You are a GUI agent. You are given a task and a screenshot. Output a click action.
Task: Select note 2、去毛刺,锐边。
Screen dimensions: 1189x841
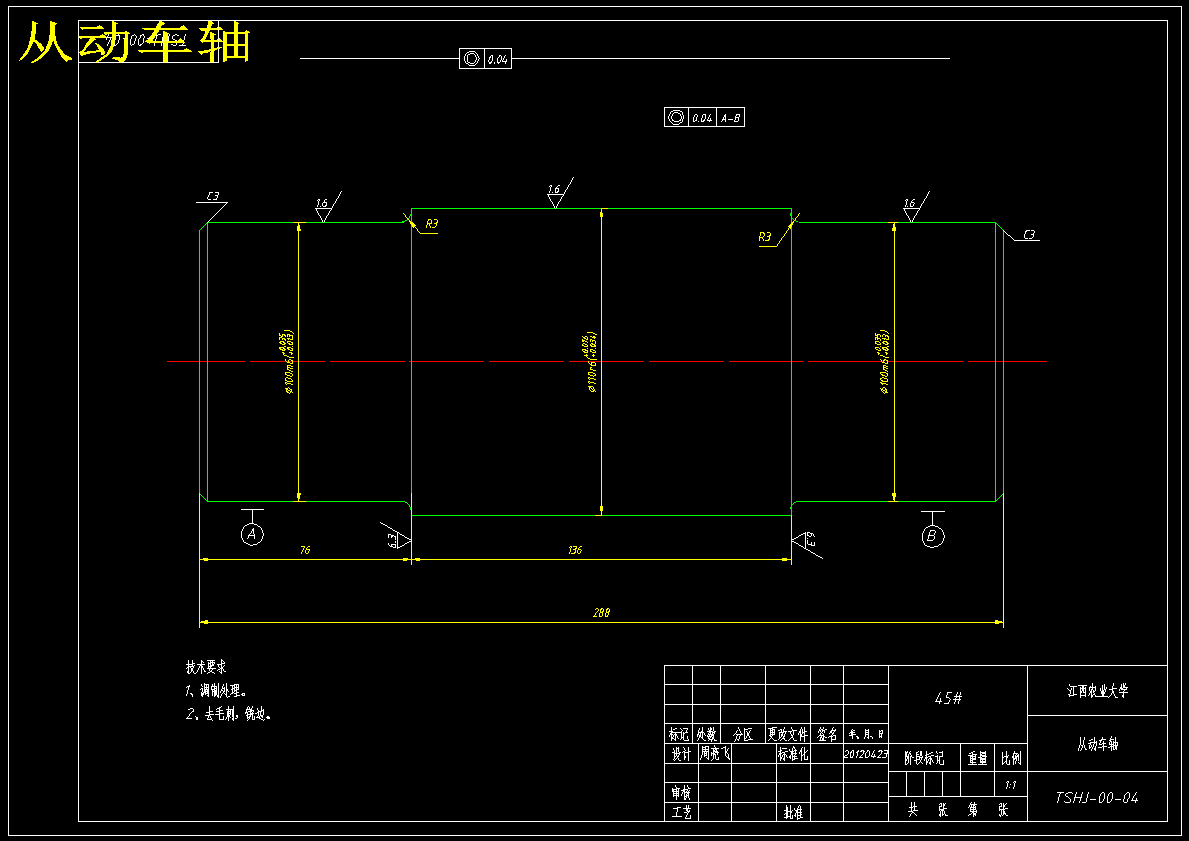(x=229, y=714)
